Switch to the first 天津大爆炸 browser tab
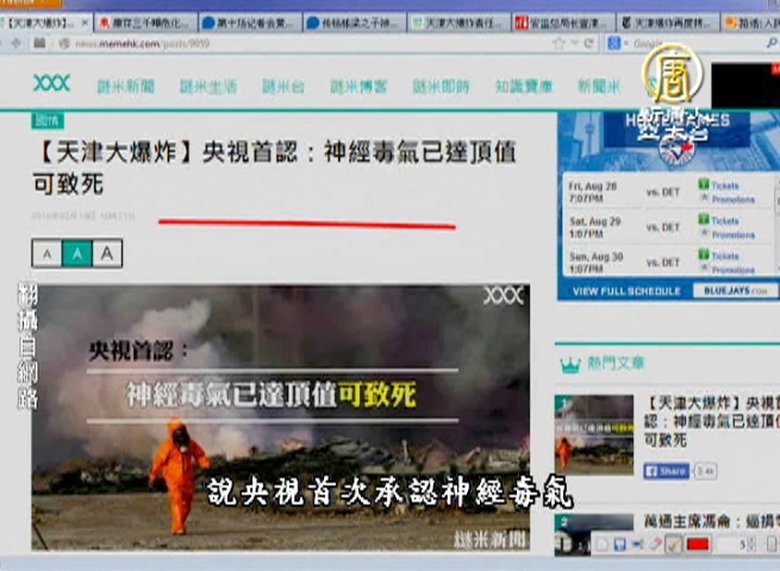The image size is (780, 571). click(45, 21)
